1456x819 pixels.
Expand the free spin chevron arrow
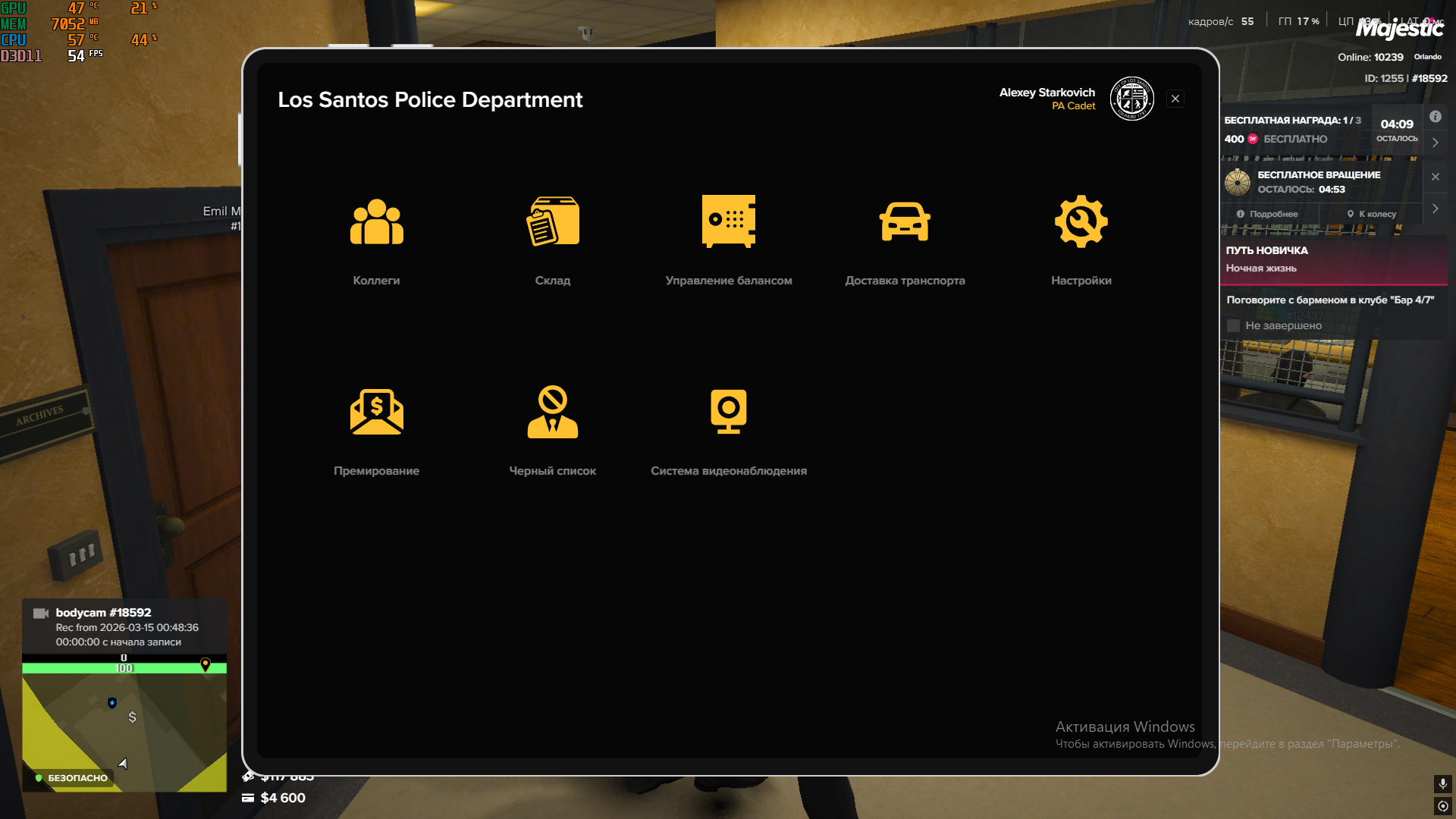[1435, 209]
